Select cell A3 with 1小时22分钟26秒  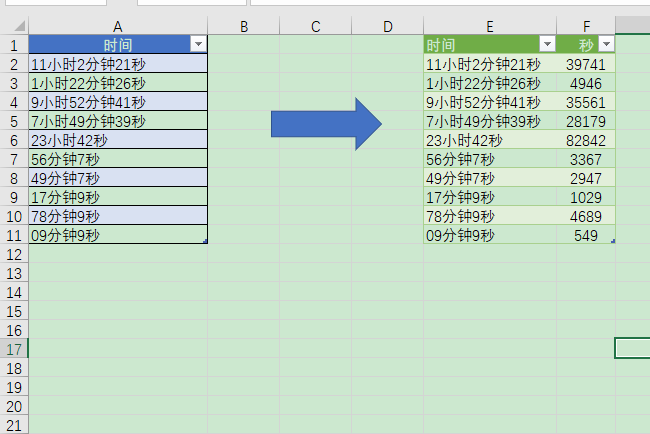118,82
